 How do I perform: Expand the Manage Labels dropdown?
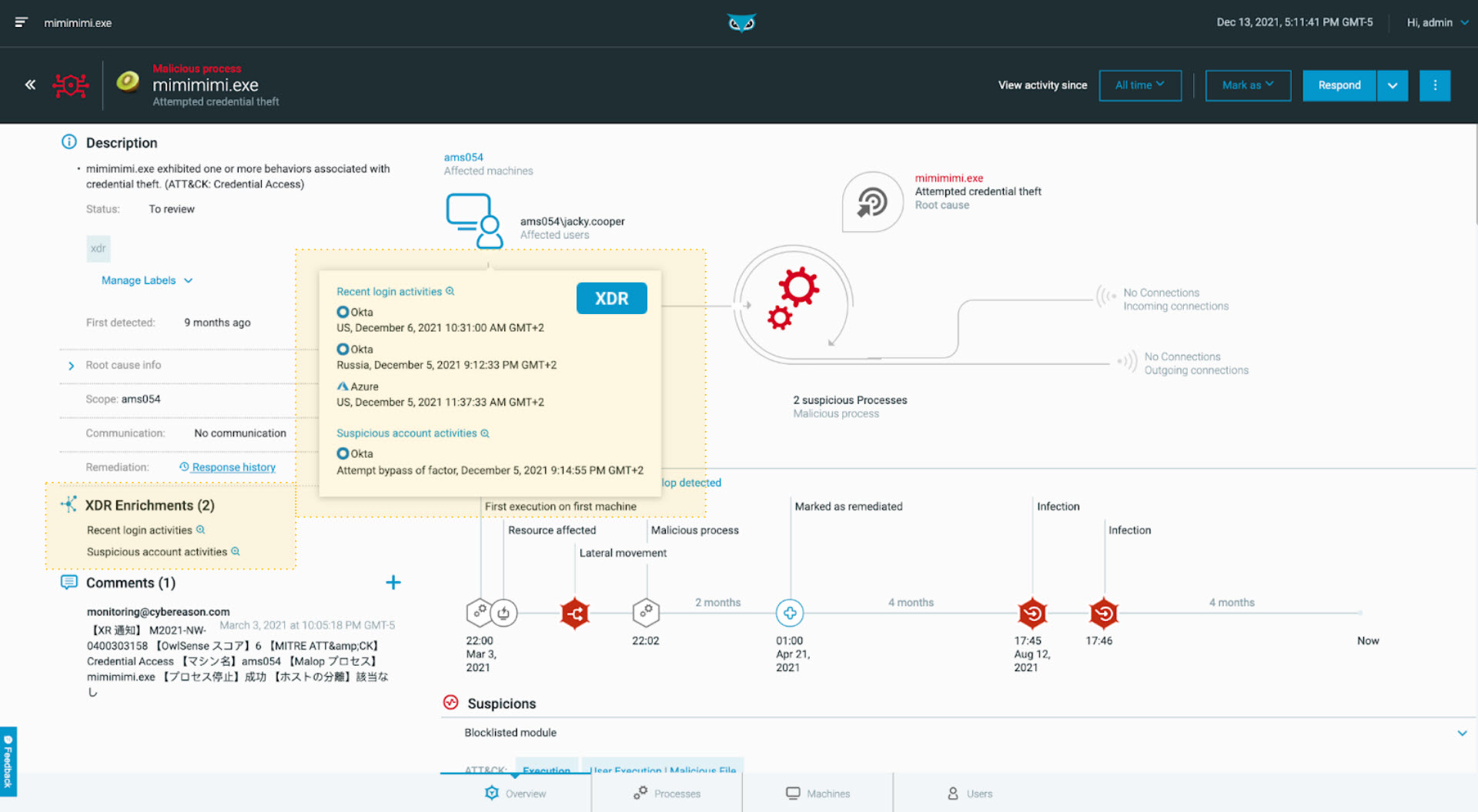coord(146,281)
